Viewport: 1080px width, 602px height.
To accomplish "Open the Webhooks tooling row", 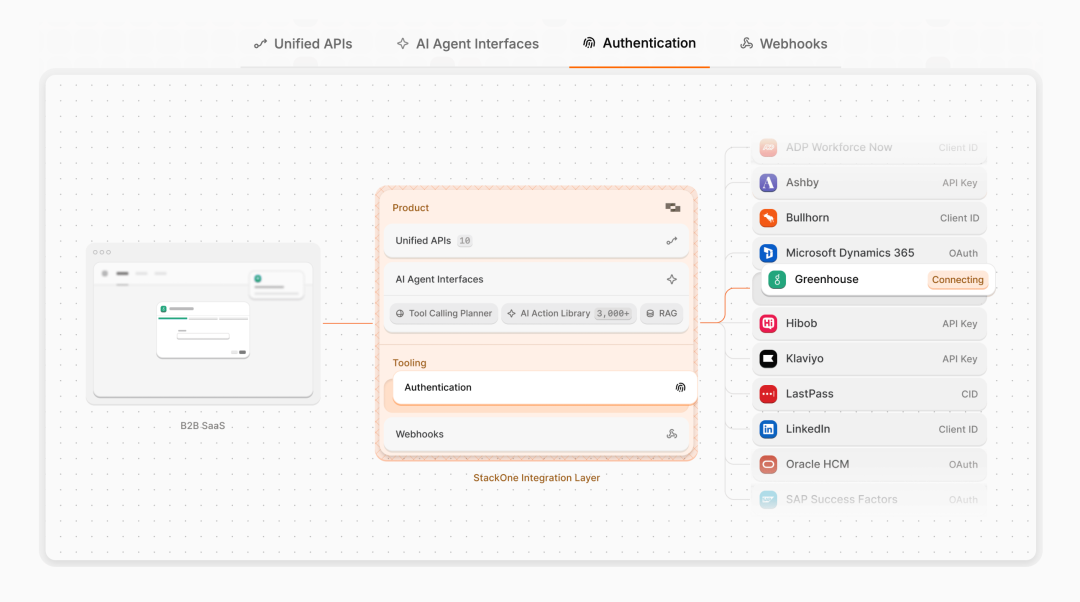I will tap(536, 434).
